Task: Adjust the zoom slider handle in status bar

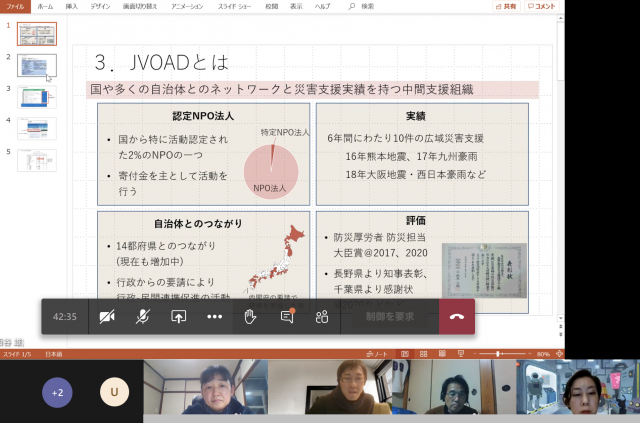Action: click(x=498, y=354)
